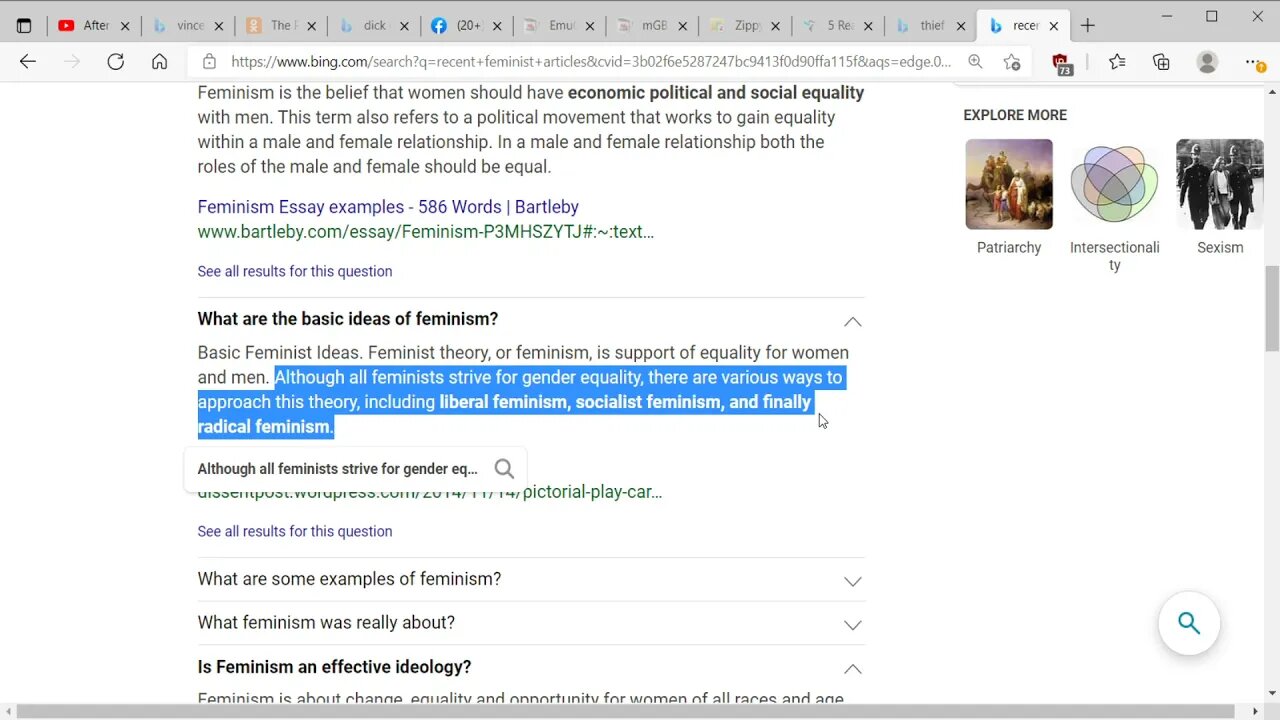Open the zoom magnifier in address bar
1280x720 pixels.
[x=975, y=62]
